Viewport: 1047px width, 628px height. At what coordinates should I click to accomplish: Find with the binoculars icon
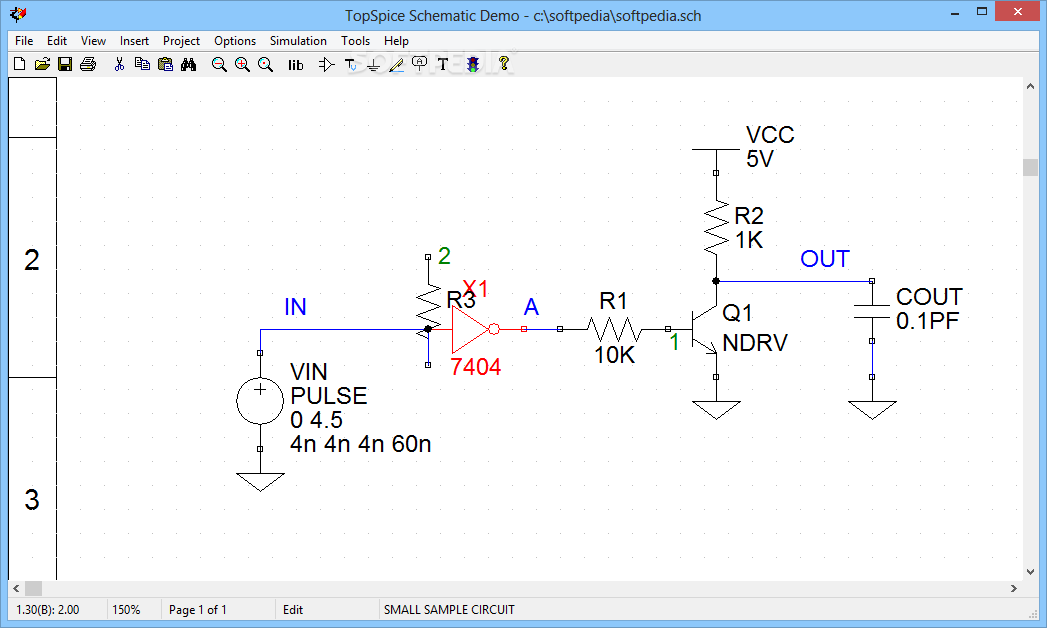[x=188, y=64]
